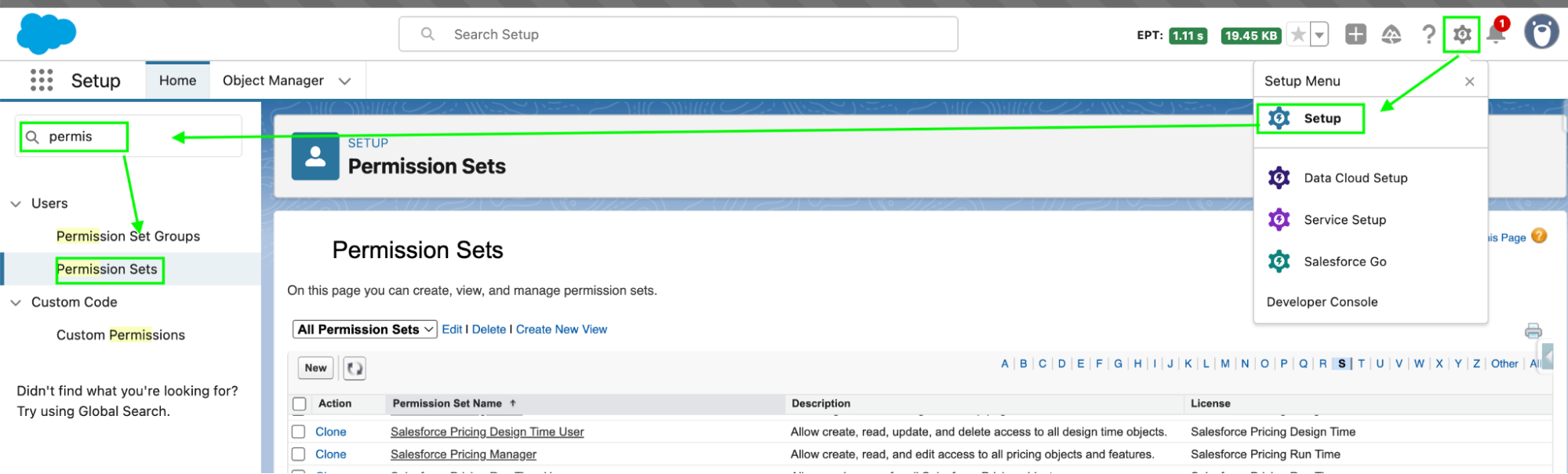Collapse the Custom Code section

(x=16, y=303)
